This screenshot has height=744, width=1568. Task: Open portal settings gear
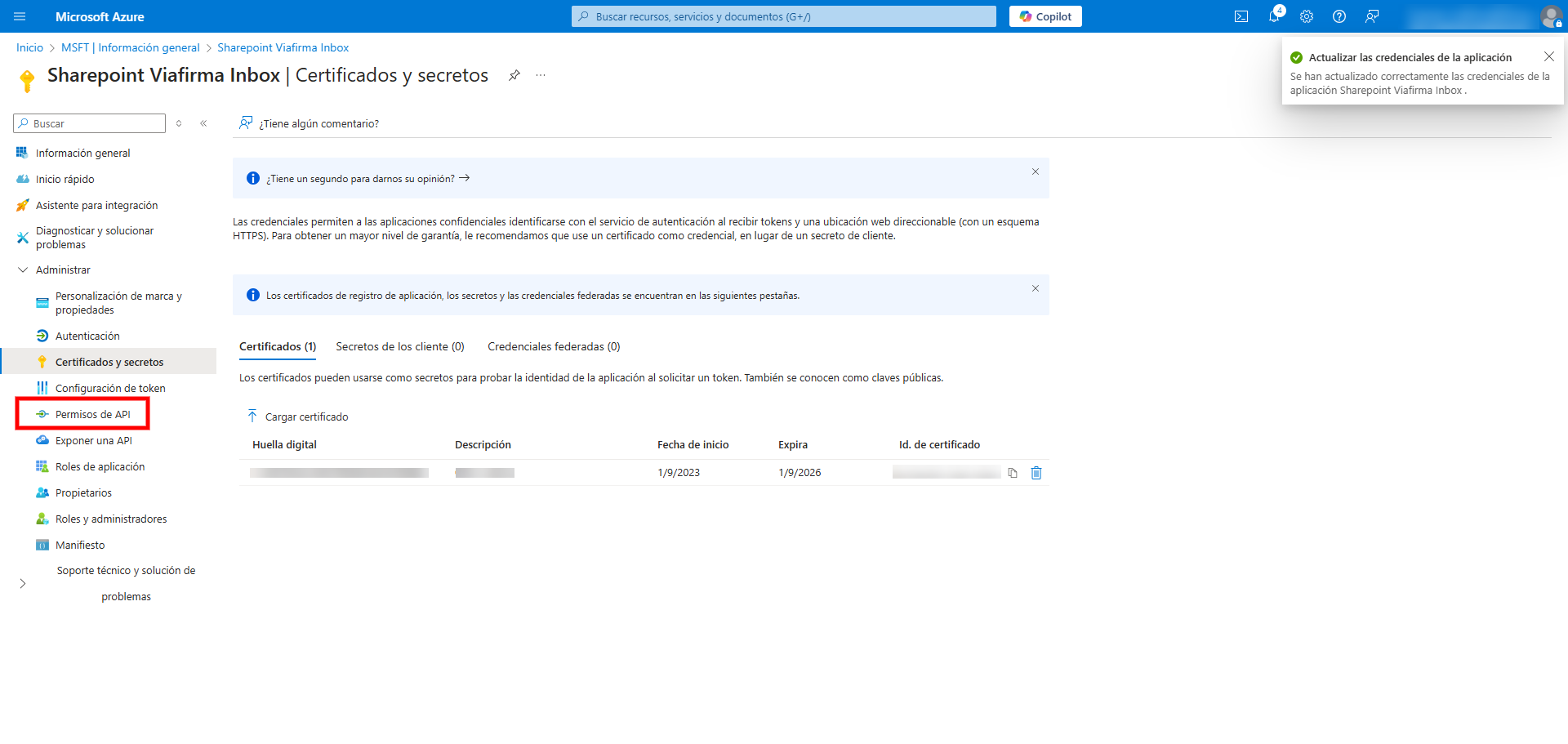1307,16
